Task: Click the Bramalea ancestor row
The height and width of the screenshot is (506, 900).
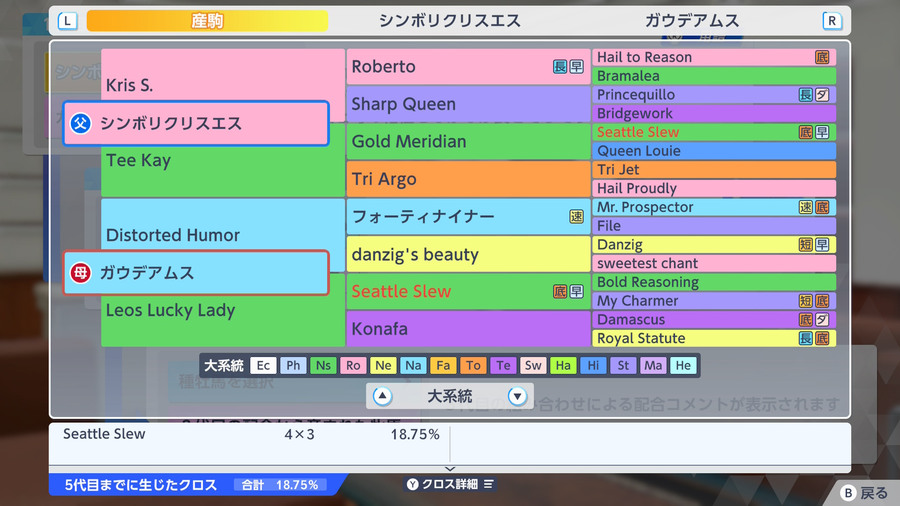Action: pyautogui.click(x=714, y=76)
